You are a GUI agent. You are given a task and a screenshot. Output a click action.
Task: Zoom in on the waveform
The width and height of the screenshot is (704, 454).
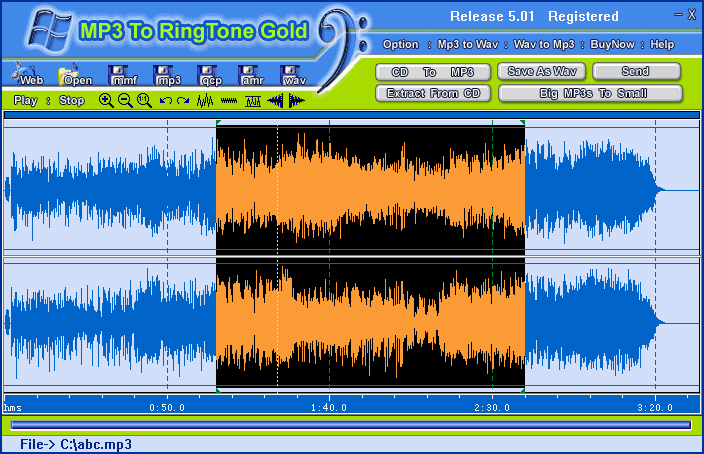pos(106,100)
